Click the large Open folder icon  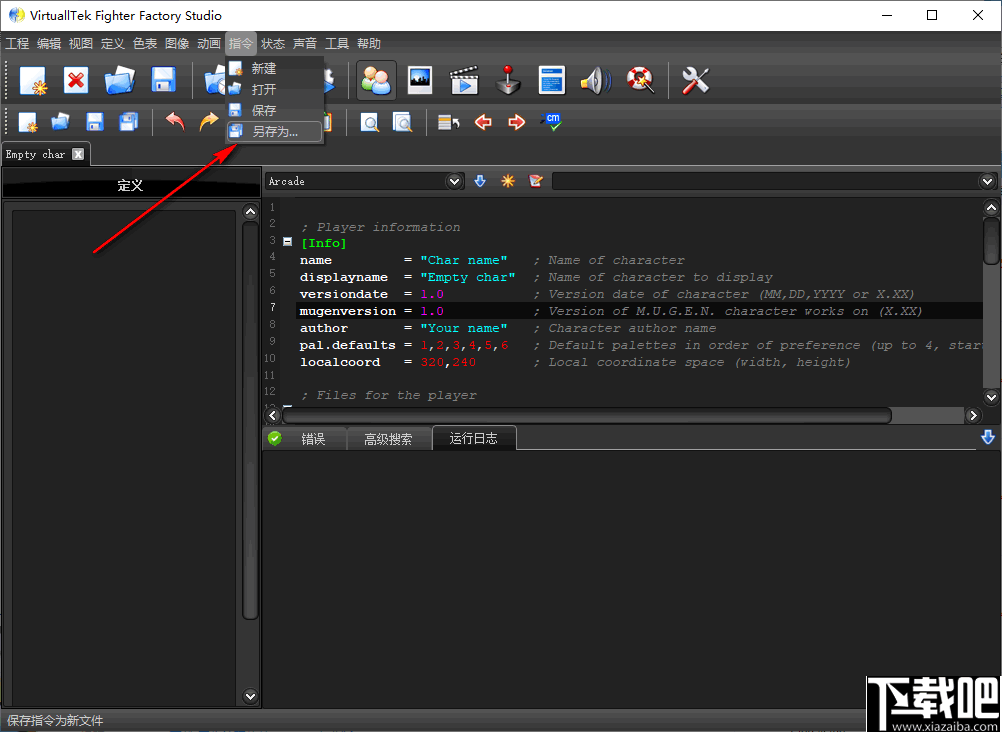point(119,81)
